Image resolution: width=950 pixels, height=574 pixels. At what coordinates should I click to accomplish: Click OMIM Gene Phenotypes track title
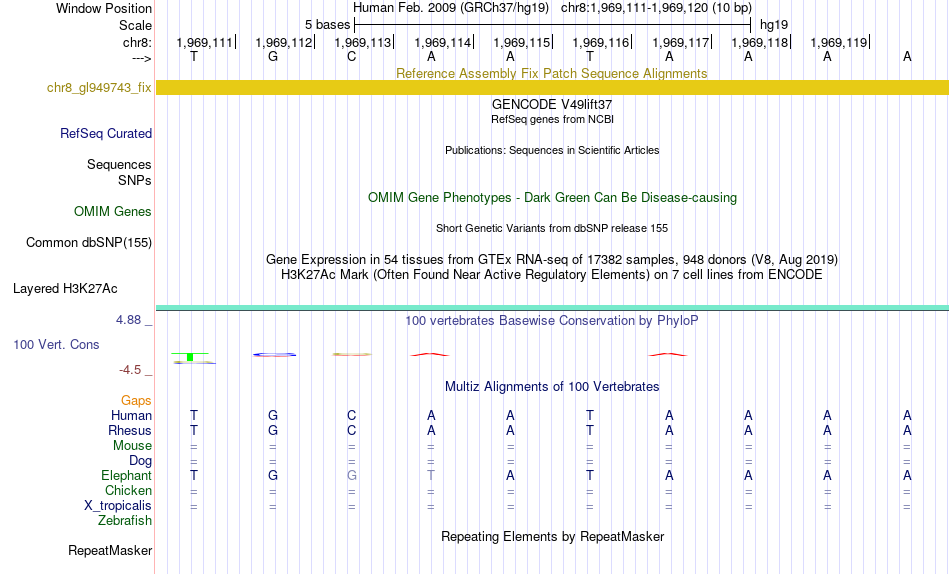[x=552, y=198]
